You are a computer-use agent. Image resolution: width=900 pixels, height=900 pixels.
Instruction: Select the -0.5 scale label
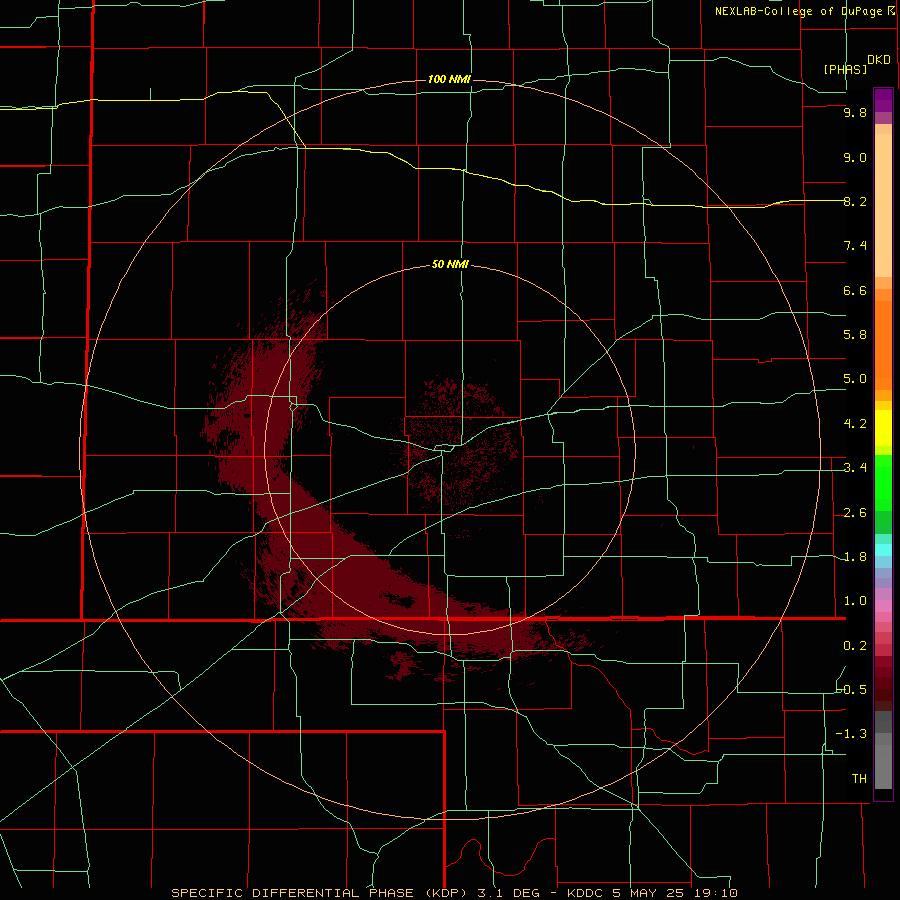coord(852,690)
